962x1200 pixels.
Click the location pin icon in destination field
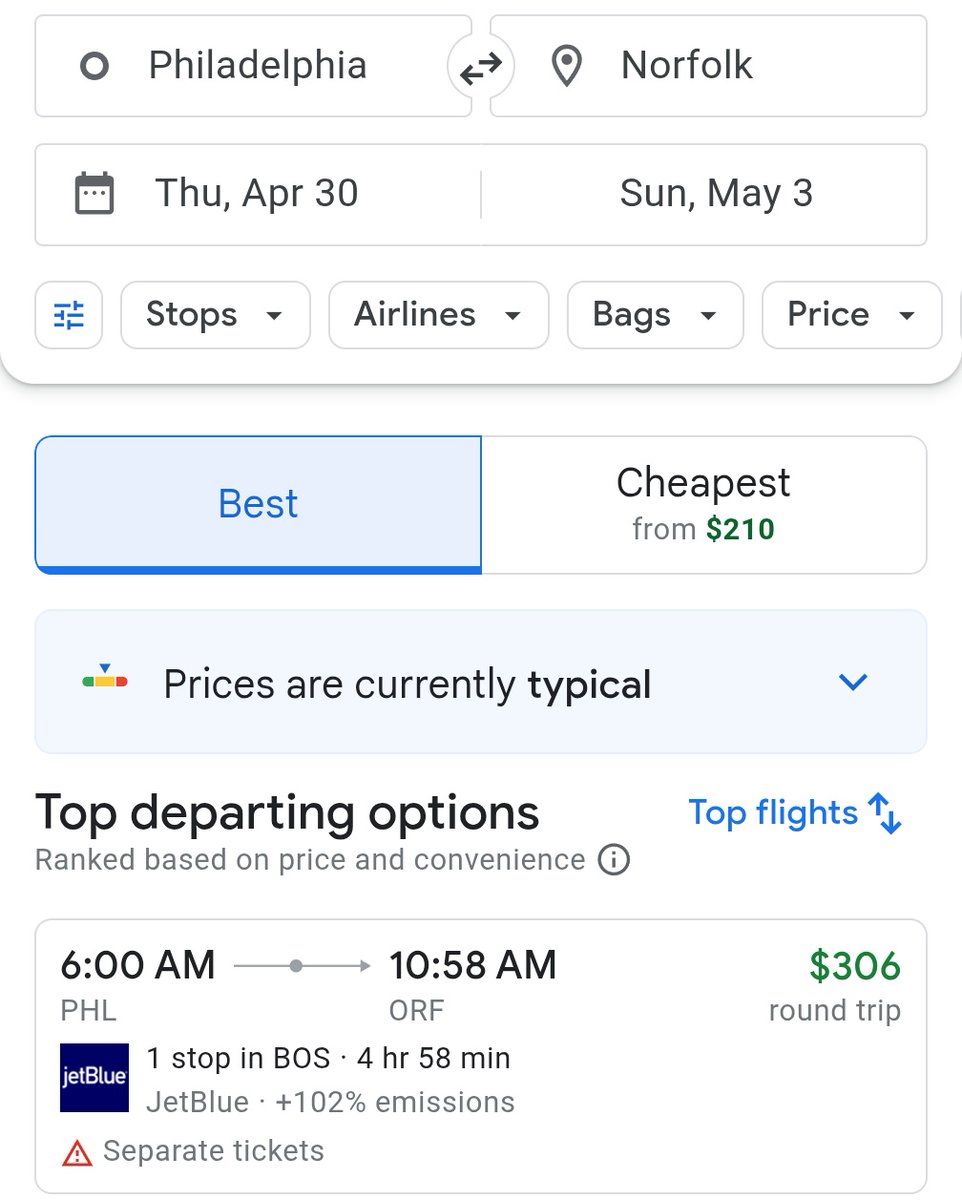[567, 67]
